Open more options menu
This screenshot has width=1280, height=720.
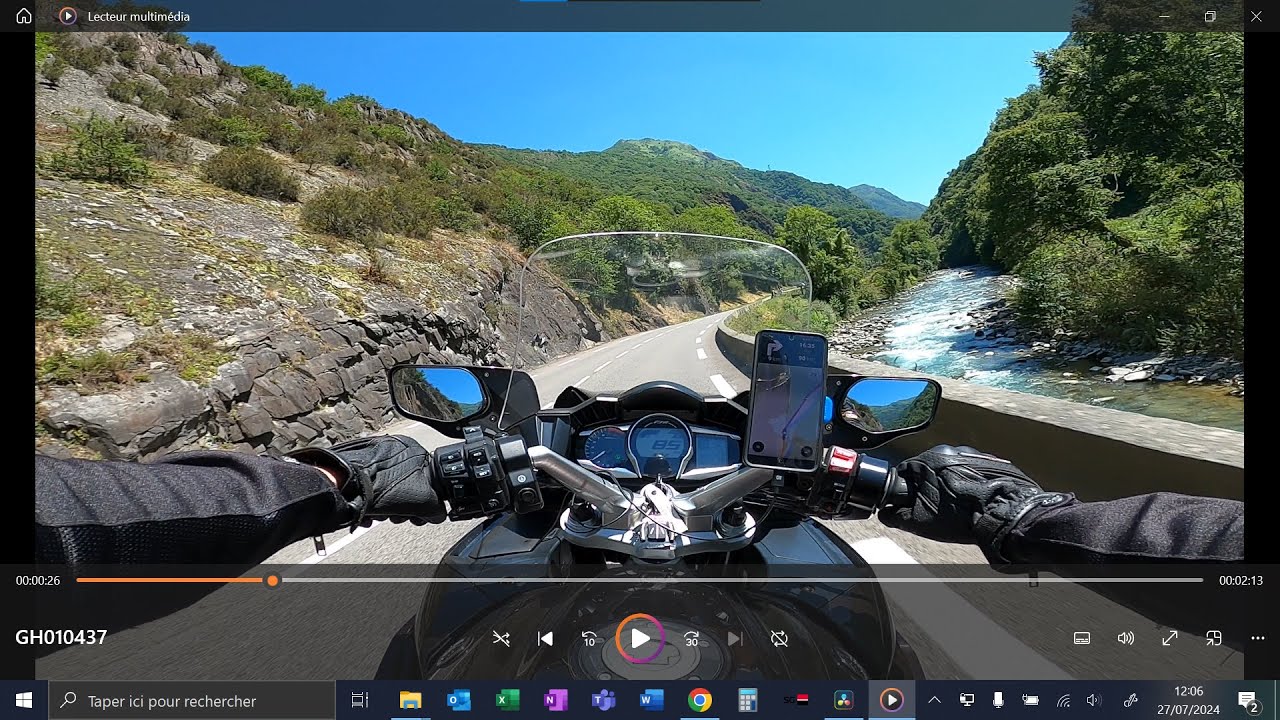point(1258,638)
